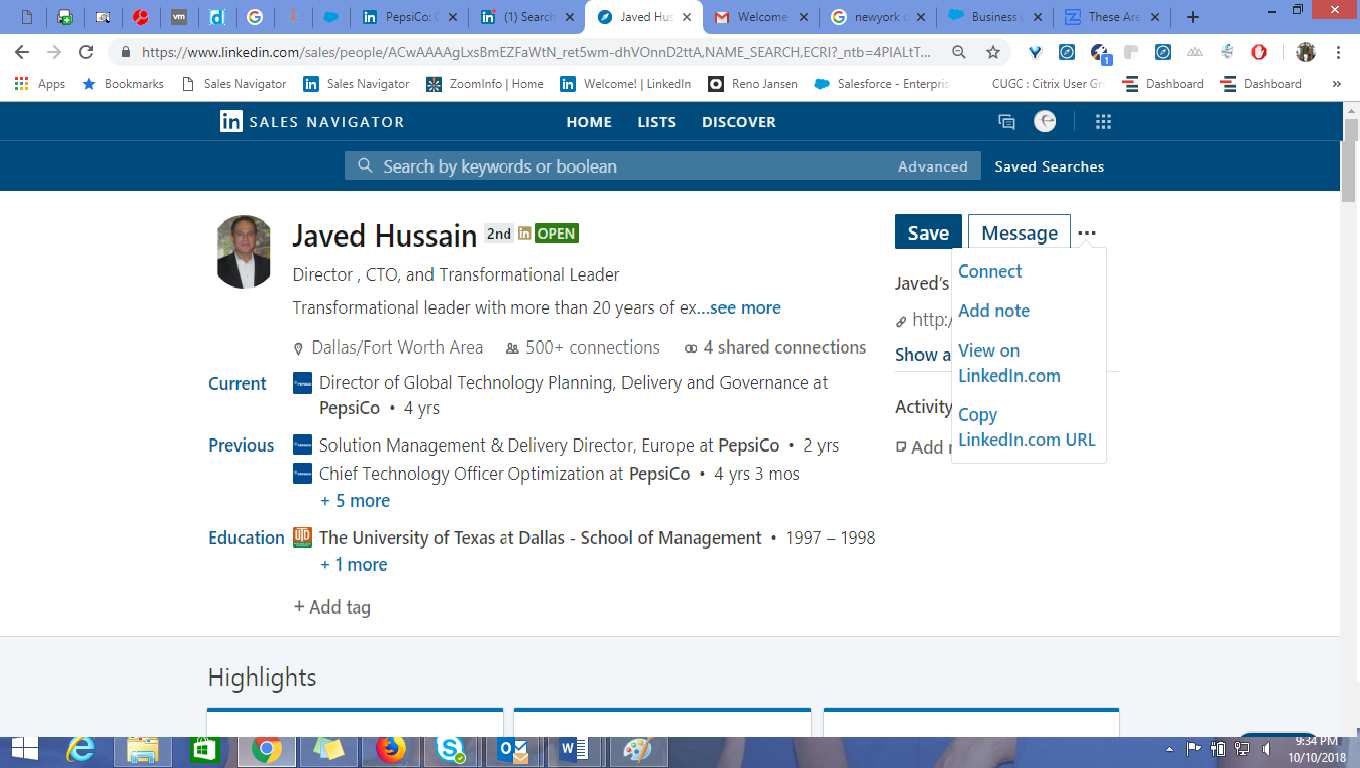Click the three-dot more actions button
The height and width of the screenshot is (768, 1360).
pos(1087,233)
